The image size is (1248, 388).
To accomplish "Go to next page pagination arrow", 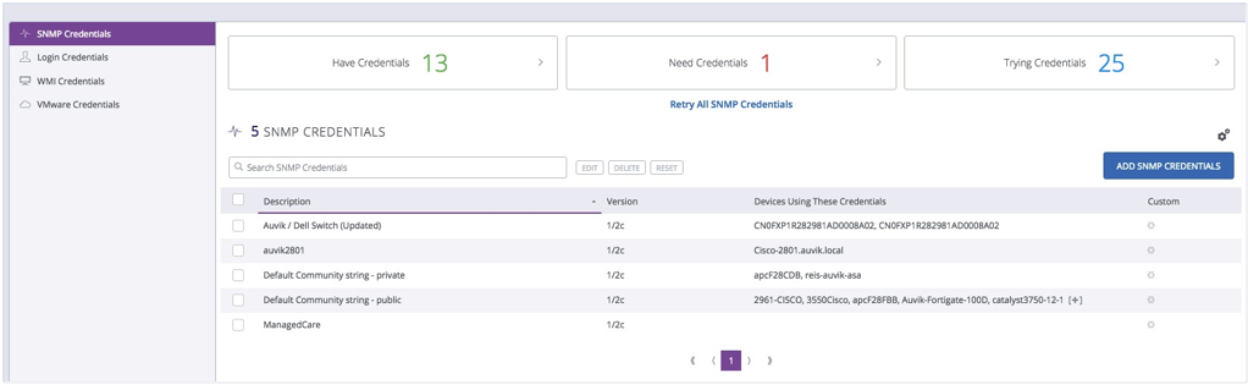I will click(750, 360).
